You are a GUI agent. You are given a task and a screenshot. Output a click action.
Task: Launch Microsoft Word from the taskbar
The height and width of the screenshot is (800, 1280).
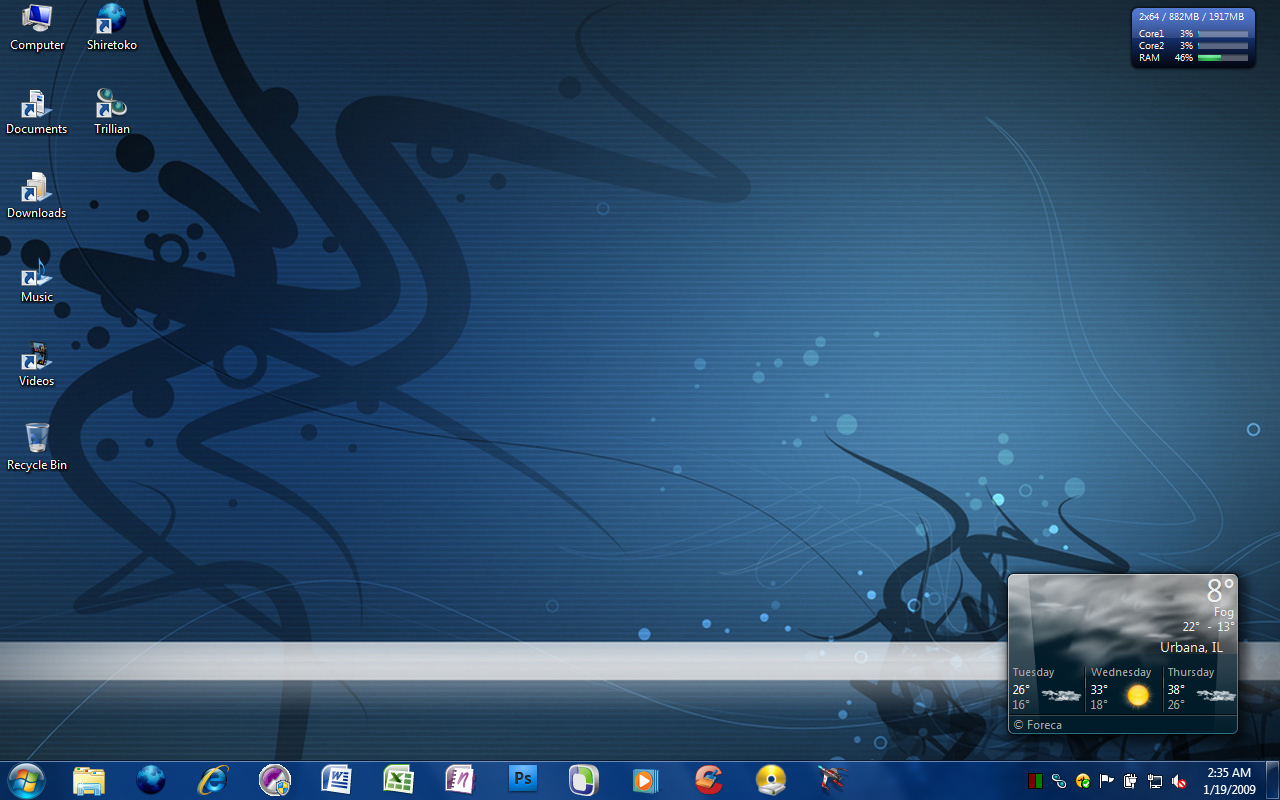(337, 779)
